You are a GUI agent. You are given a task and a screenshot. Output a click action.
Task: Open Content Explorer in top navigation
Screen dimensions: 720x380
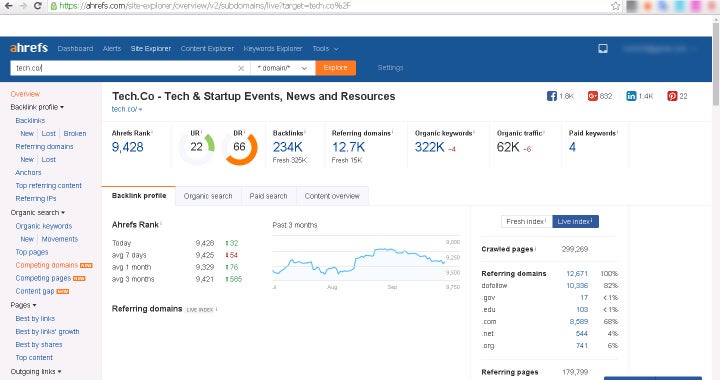[207, 48]
